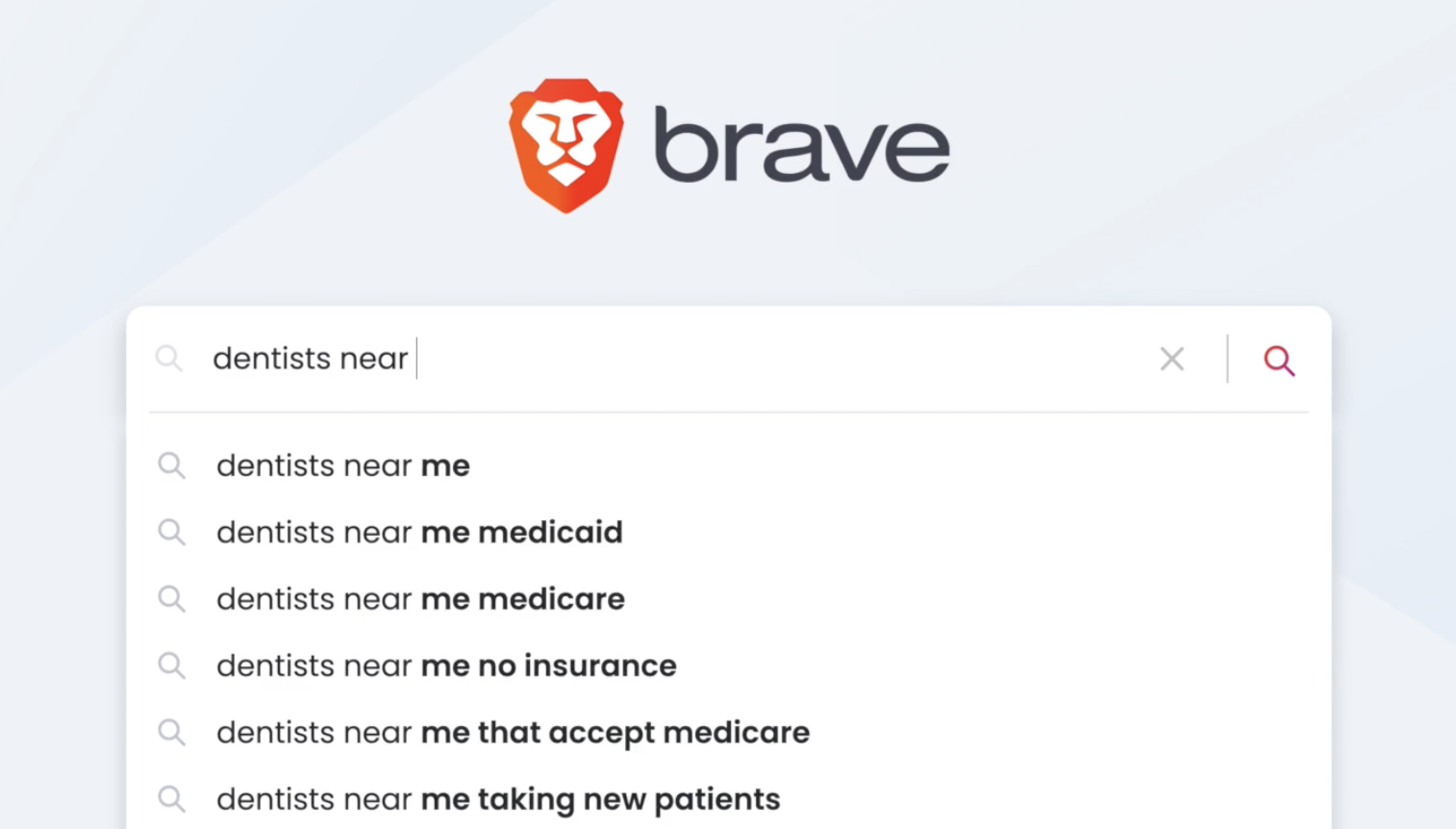Click magnifier icon beside 'me medicaid' suggestion

(x=171, y=532)
